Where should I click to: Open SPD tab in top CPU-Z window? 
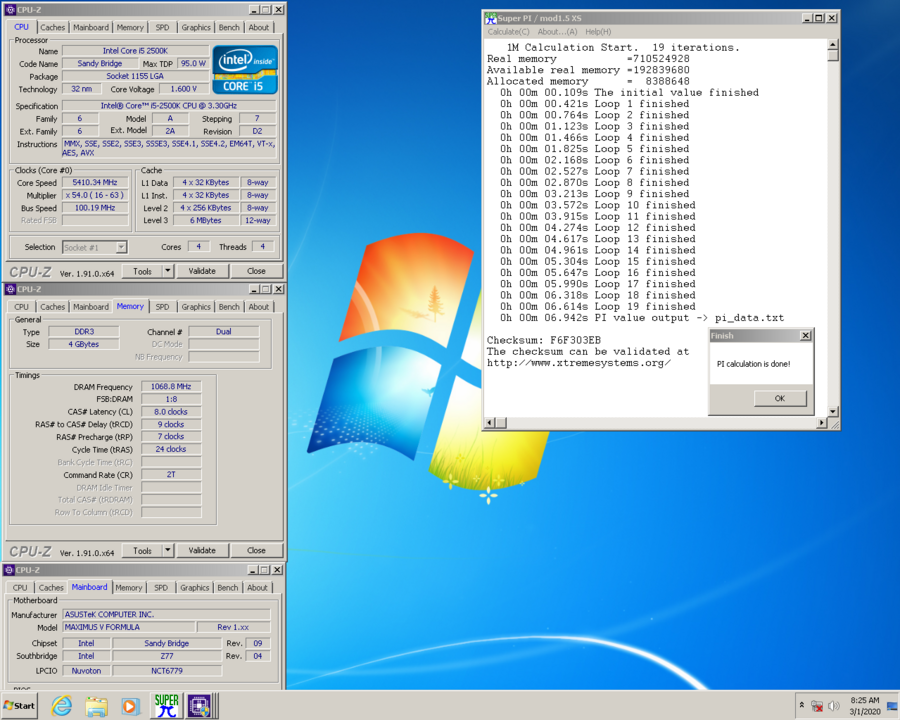162,27
